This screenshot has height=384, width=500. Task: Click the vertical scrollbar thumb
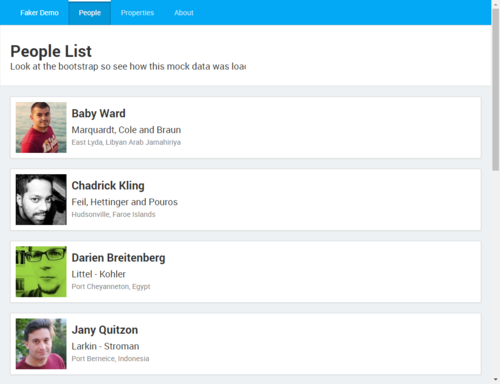coord(496,89)
